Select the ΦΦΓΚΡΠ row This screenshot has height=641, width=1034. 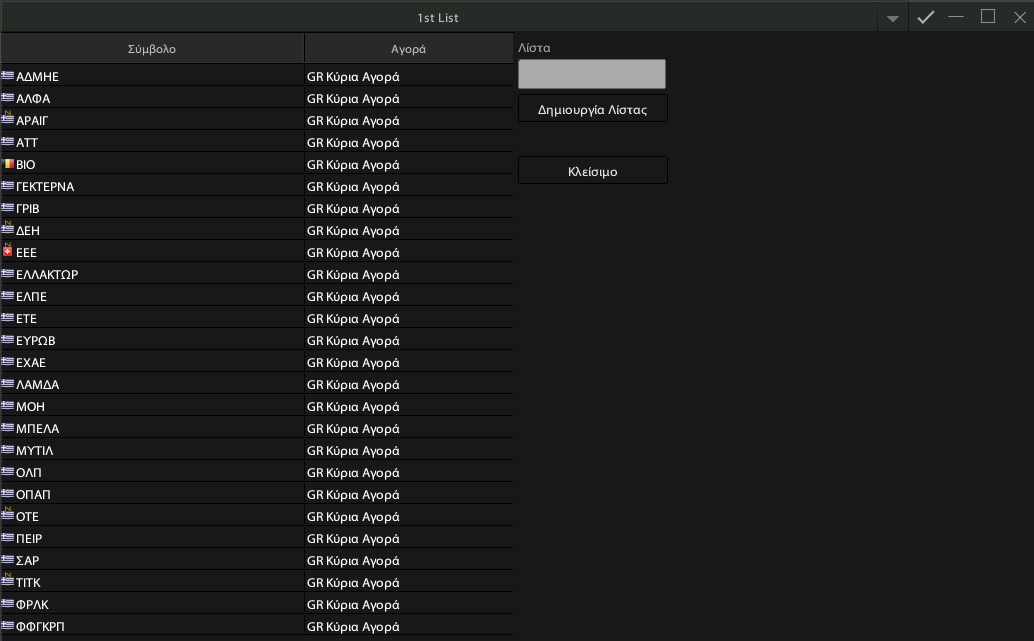pos(257,626)
